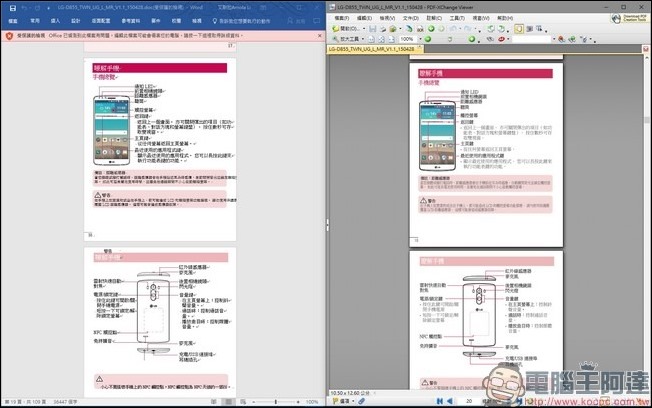Open the 檢視 ribbon tab in Word
The image size is (652, 408).
tap(197, 21)
